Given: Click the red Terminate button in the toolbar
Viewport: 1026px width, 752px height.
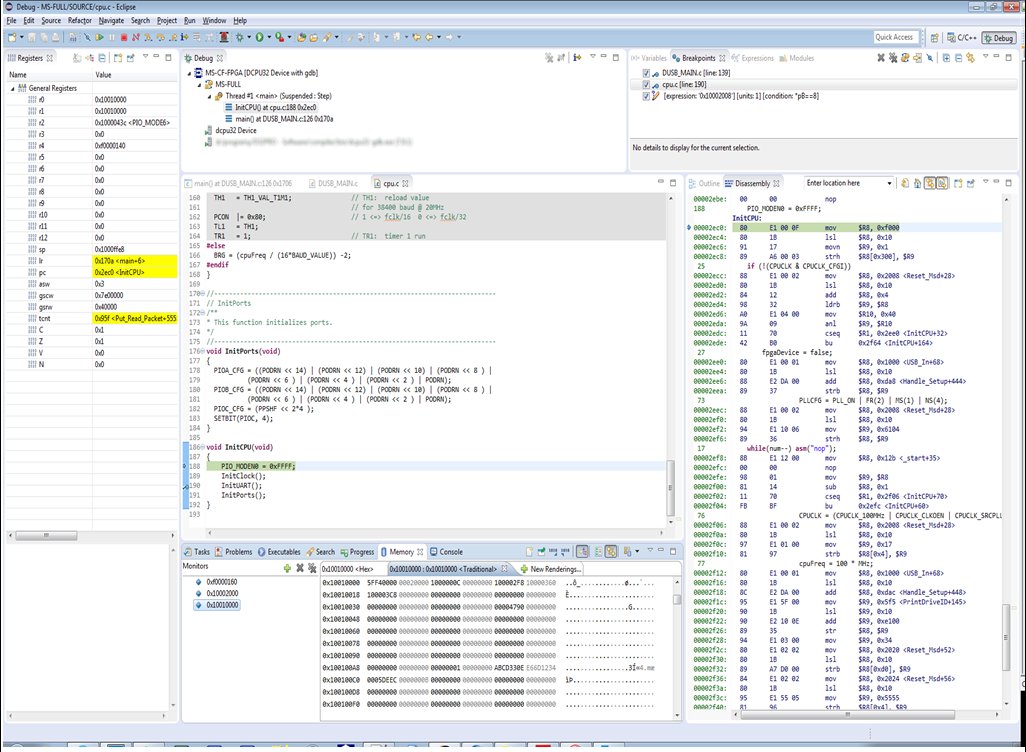Looking at the screenshot, I should [x=124, y=37].
